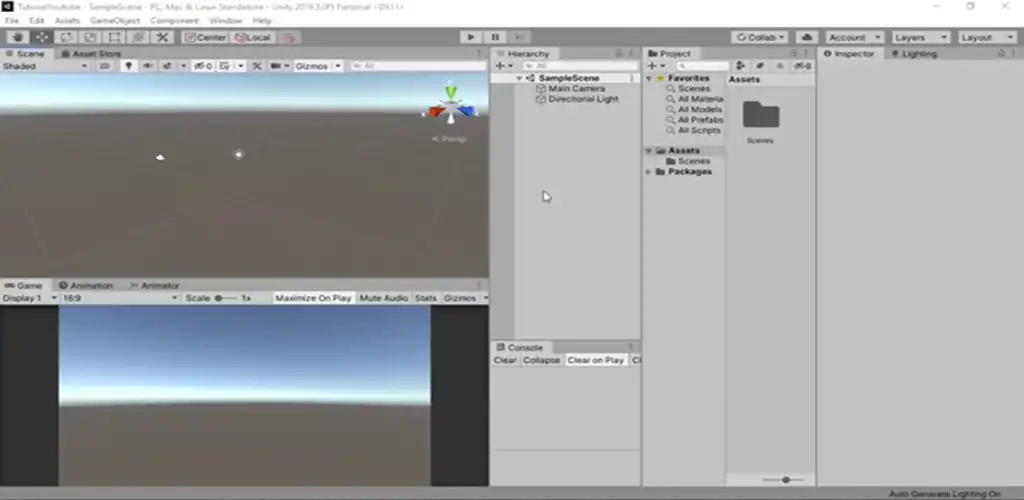Toggle Clear on Play in Console

click(596, 360)
